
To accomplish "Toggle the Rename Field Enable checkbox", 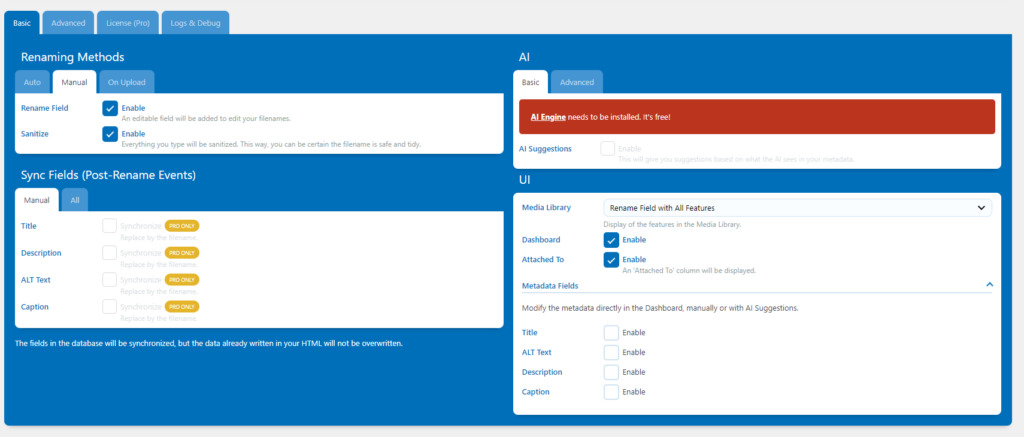I will pyautogui.click(x=110, y=108).
